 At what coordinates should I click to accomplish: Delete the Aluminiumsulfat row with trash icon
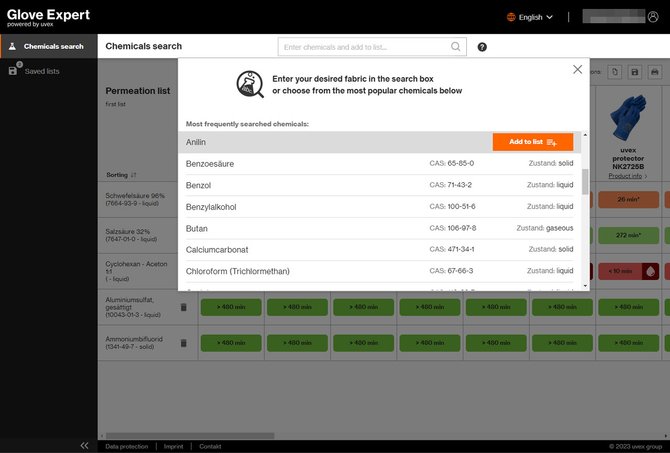tap(184, 307)
